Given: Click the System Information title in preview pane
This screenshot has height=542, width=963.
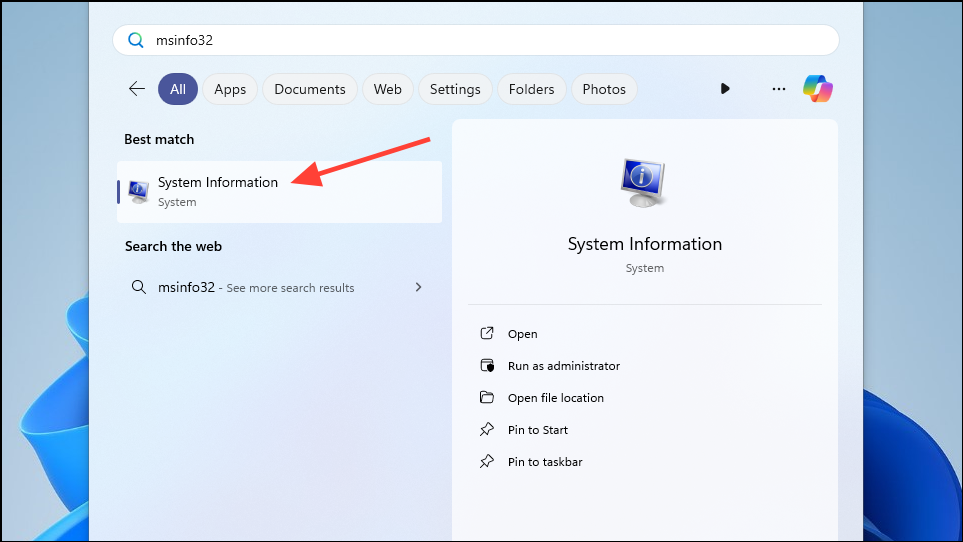Looking at the screenshot, I should pyautogui.click(x=645, y=244).
